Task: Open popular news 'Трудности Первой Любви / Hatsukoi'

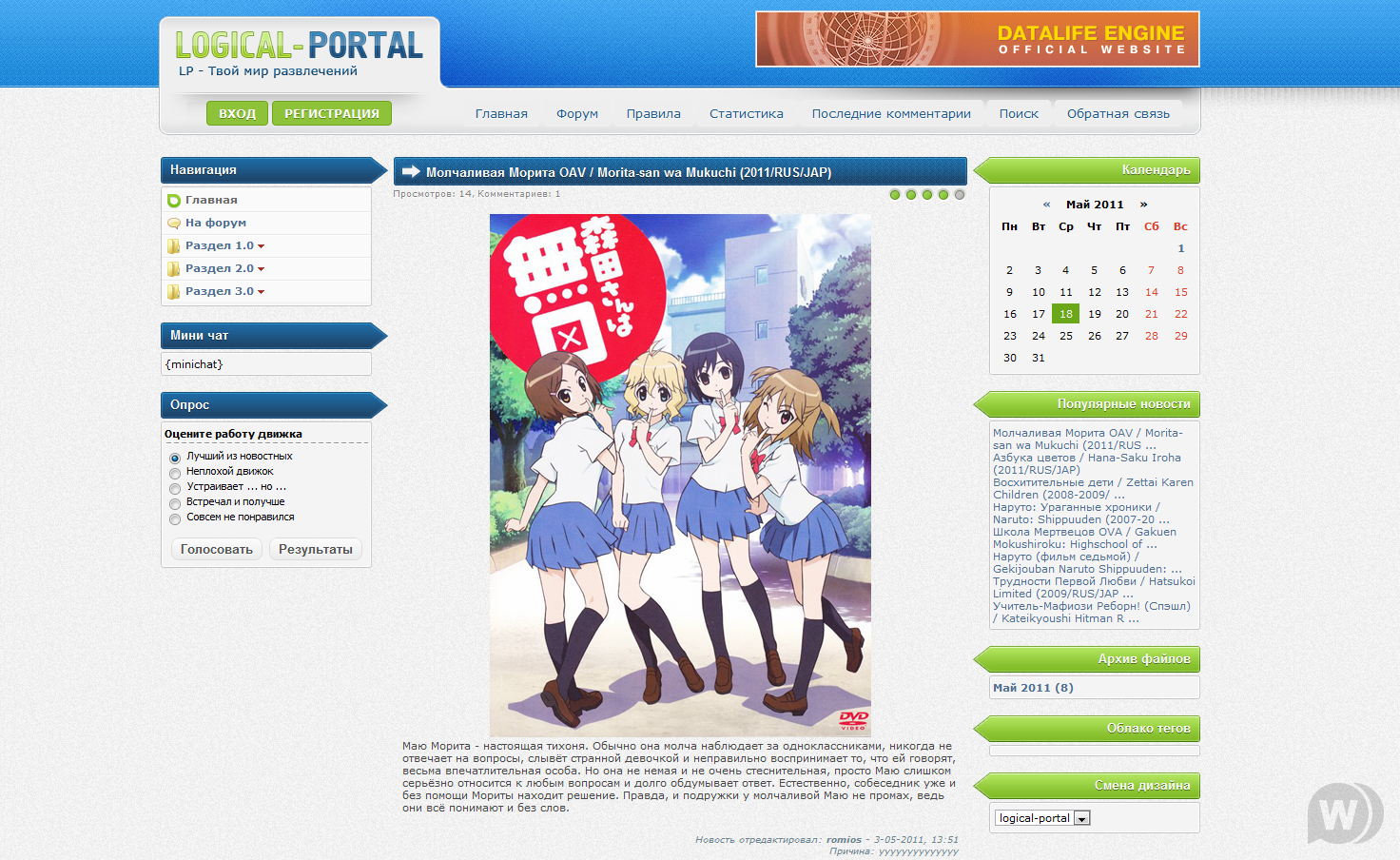Action: click(x=1094, y=587)
